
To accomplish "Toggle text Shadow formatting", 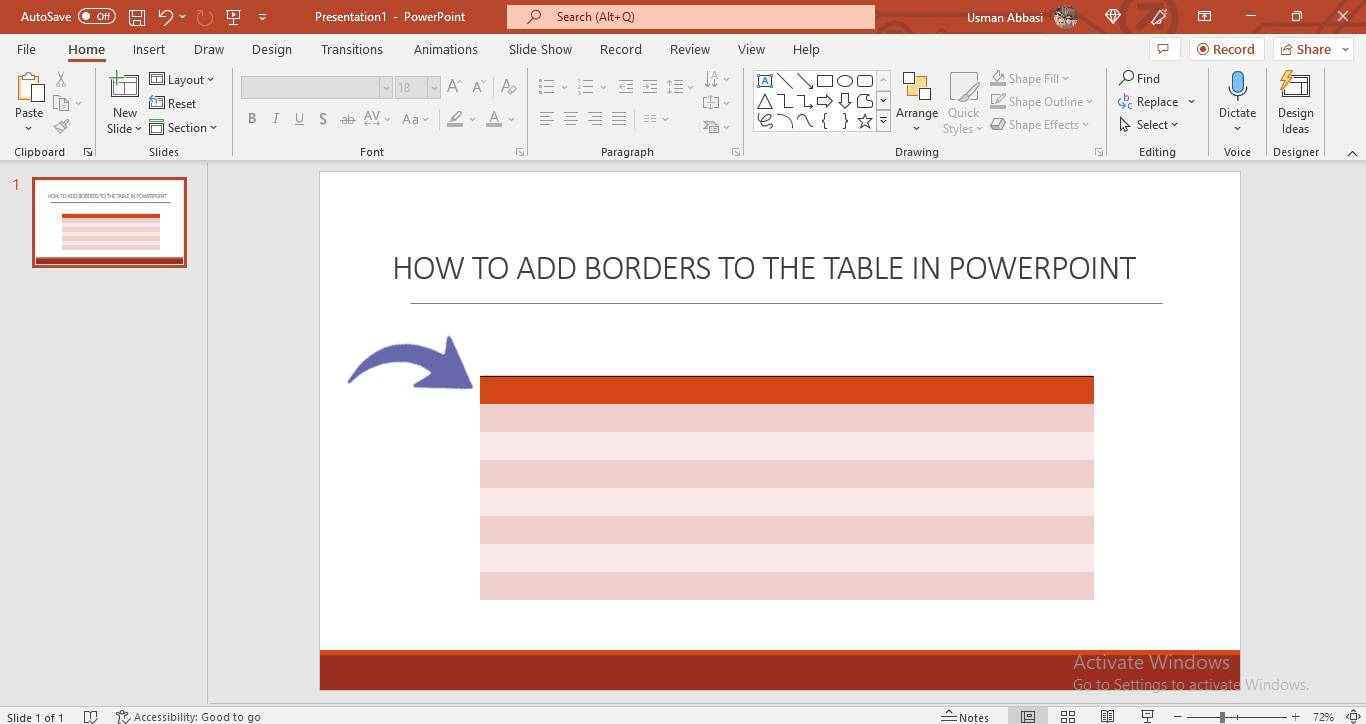I will click(323, 119).
